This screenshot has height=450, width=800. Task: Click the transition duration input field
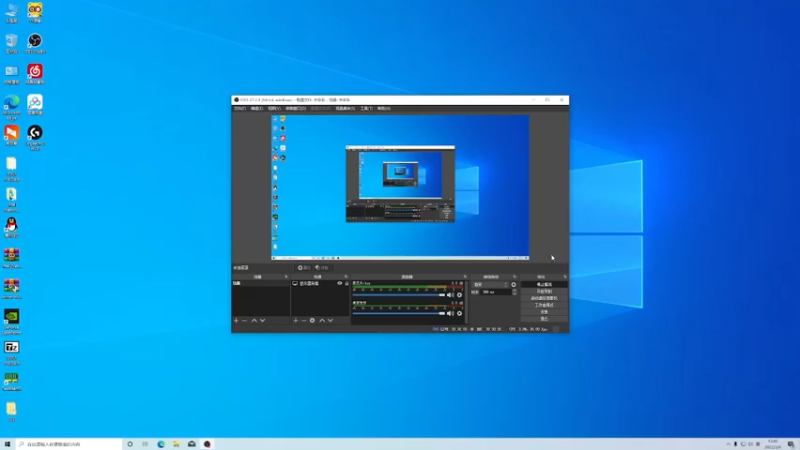496,292
